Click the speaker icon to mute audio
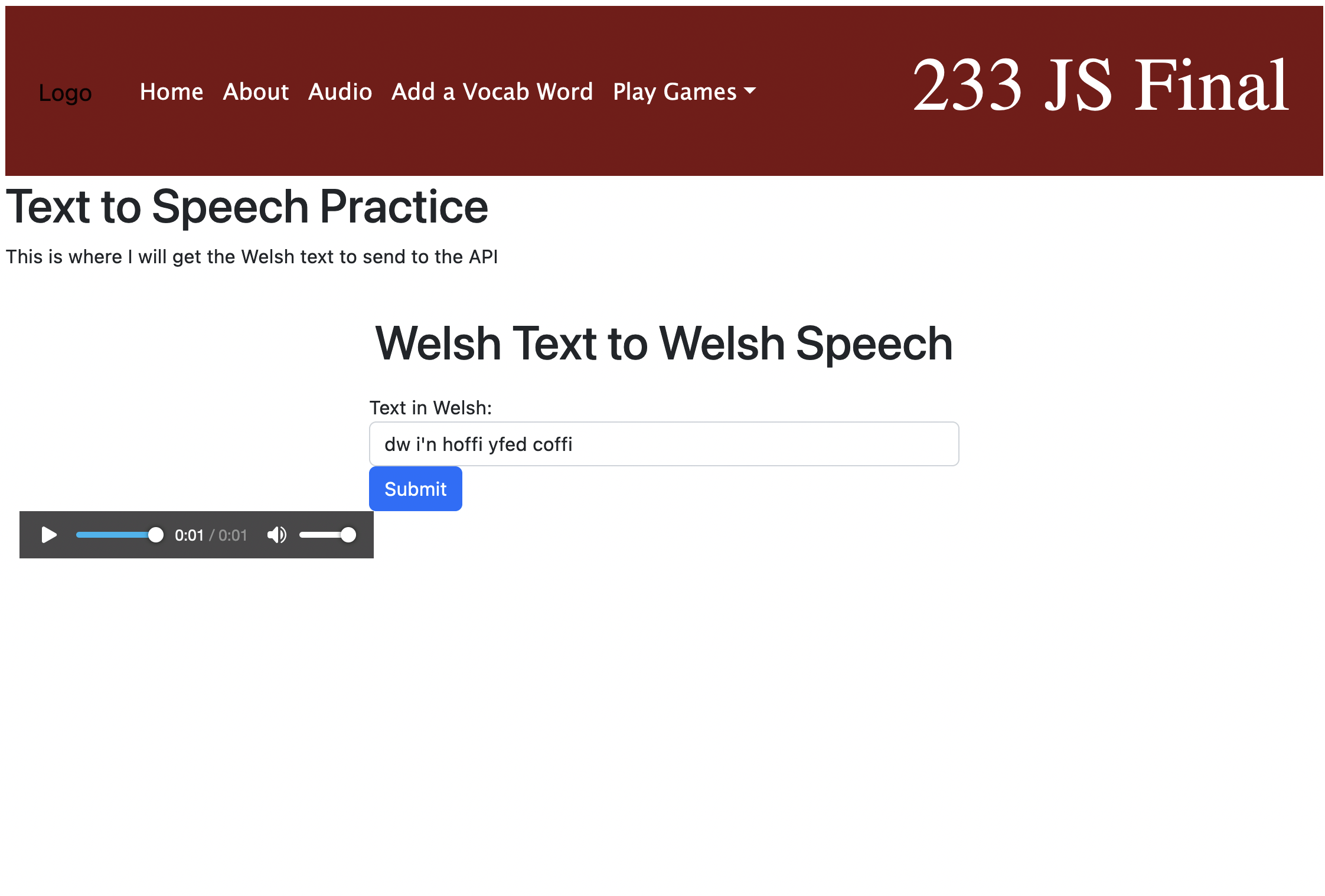This screenshot has width=1325, height=896. click(x=277, y=535)
